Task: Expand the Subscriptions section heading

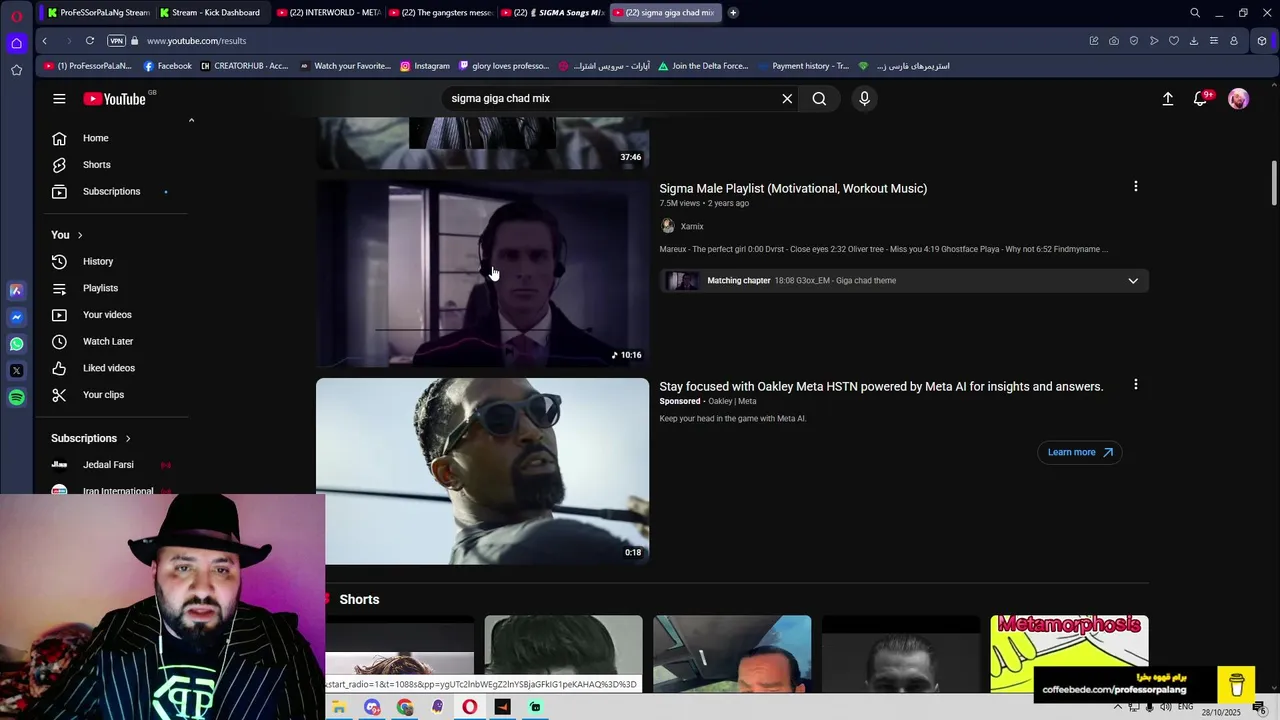Action: coord(91,438)
